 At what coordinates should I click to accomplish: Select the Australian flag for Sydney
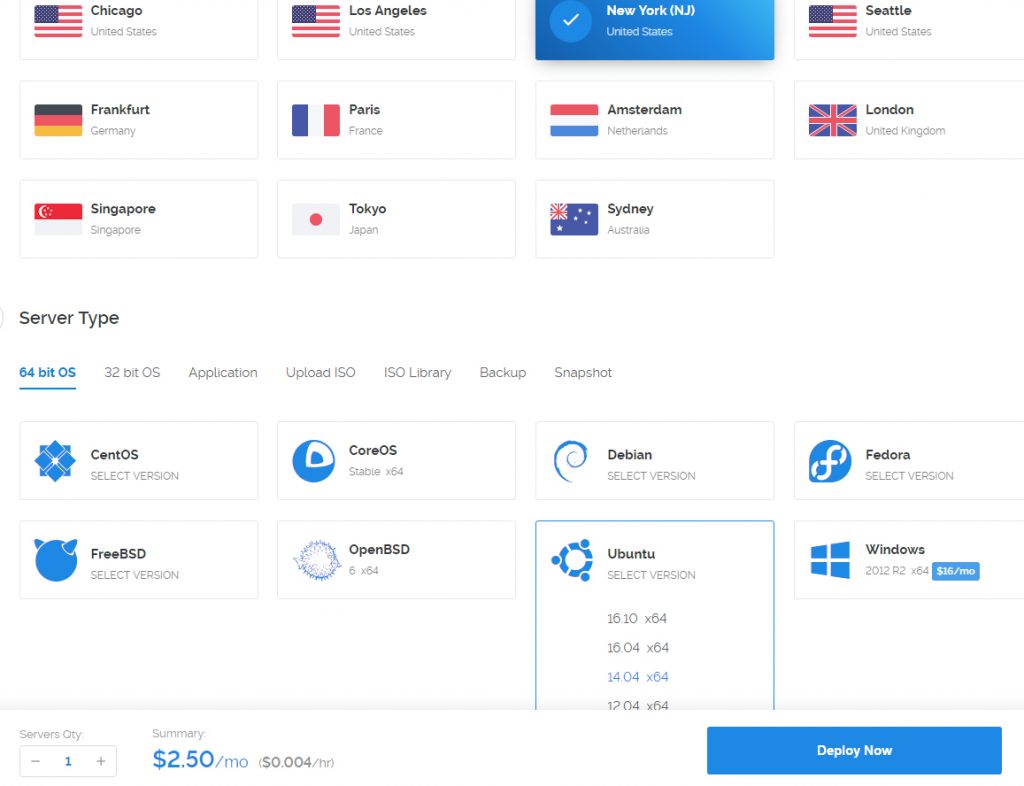pyautogui.click(x=574, y=219)
